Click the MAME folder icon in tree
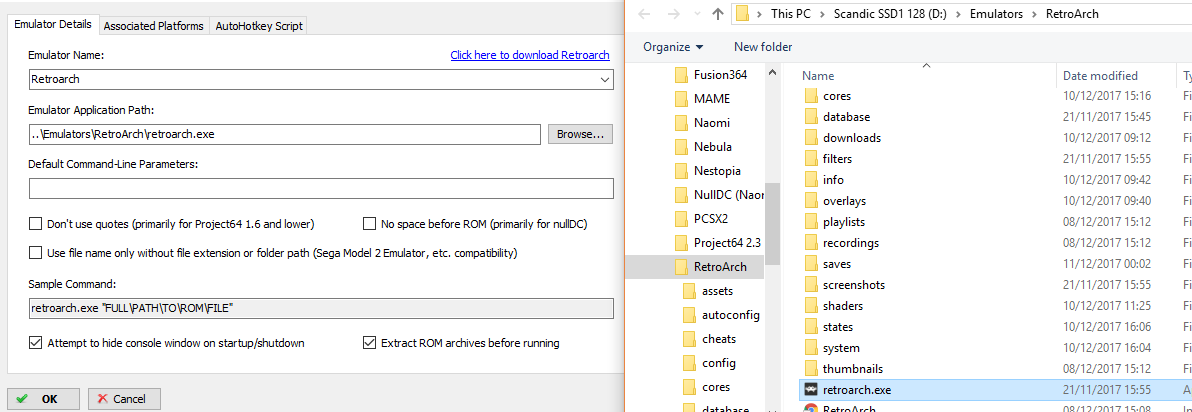Viewport: 1192px width, 412px height. point(681,99)
